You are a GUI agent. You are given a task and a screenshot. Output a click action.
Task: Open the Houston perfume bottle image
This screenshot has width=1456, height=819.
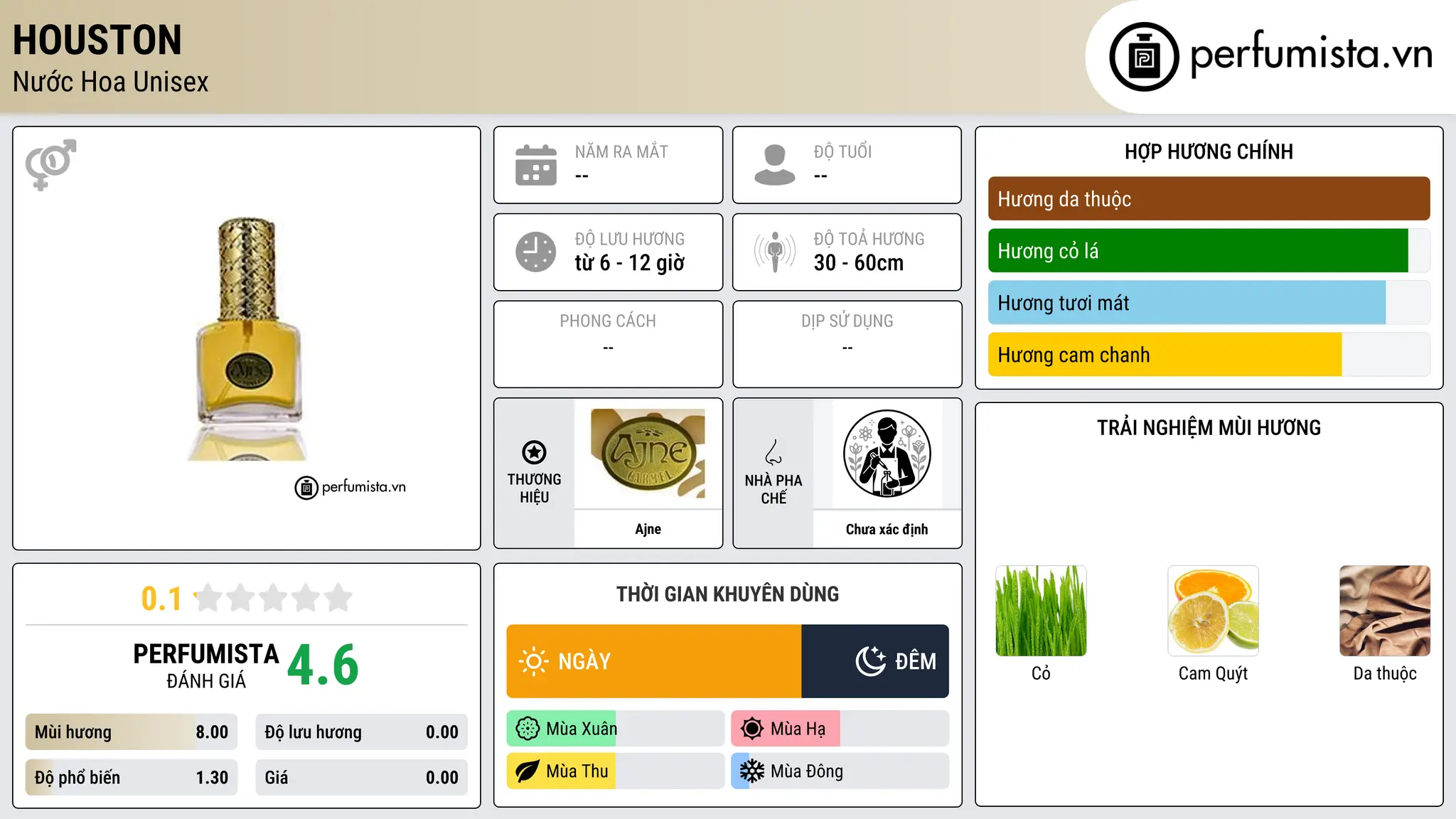tap(247, 338)
